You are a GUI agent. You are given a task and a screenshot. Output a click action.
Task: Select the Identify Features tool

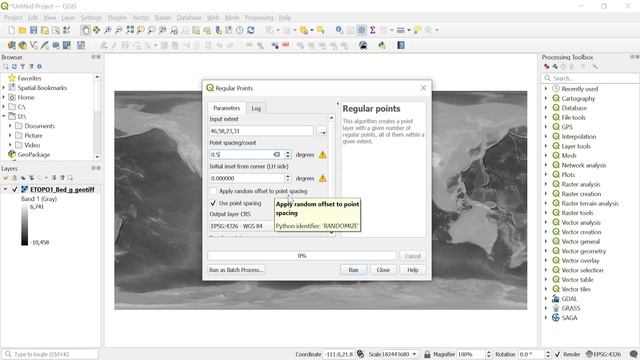(339, 30)
